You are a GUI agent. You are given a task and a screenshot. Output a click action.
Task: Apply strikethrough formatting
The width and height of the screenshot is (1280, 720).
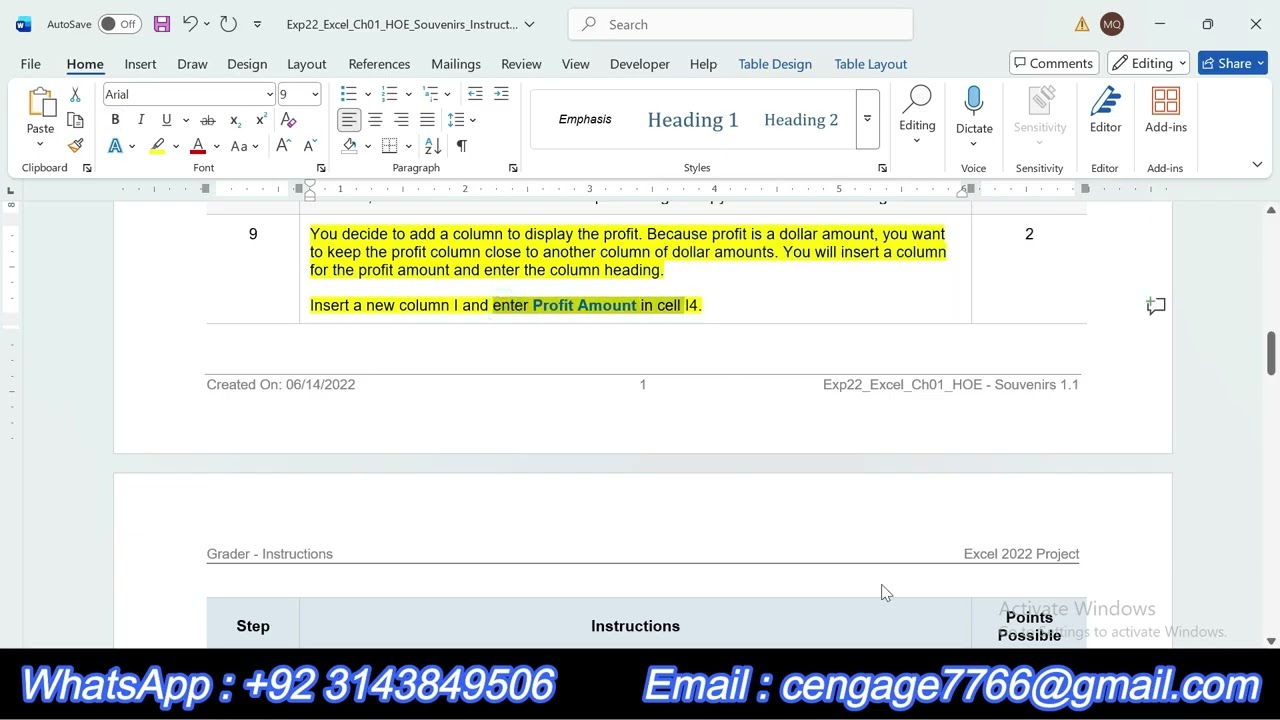click(x=208, y=120)
